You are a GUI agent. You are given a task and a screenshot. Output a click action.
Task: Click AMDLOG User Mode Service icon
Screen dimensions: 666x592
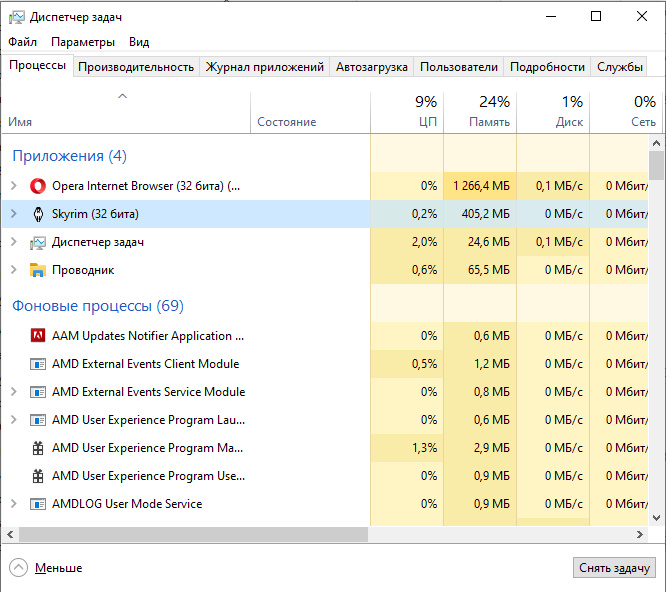click(x=38, y=504)
